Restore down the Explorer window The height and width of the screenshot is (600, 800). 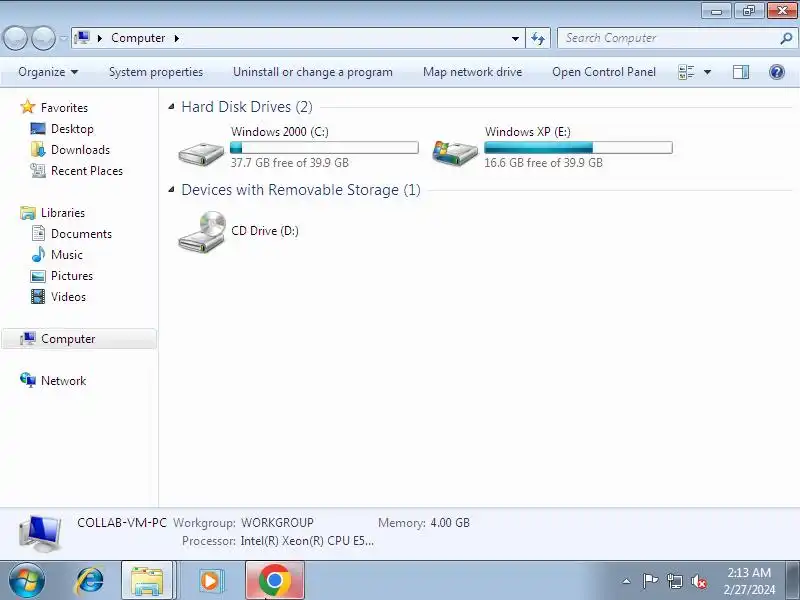coord(749,10)
